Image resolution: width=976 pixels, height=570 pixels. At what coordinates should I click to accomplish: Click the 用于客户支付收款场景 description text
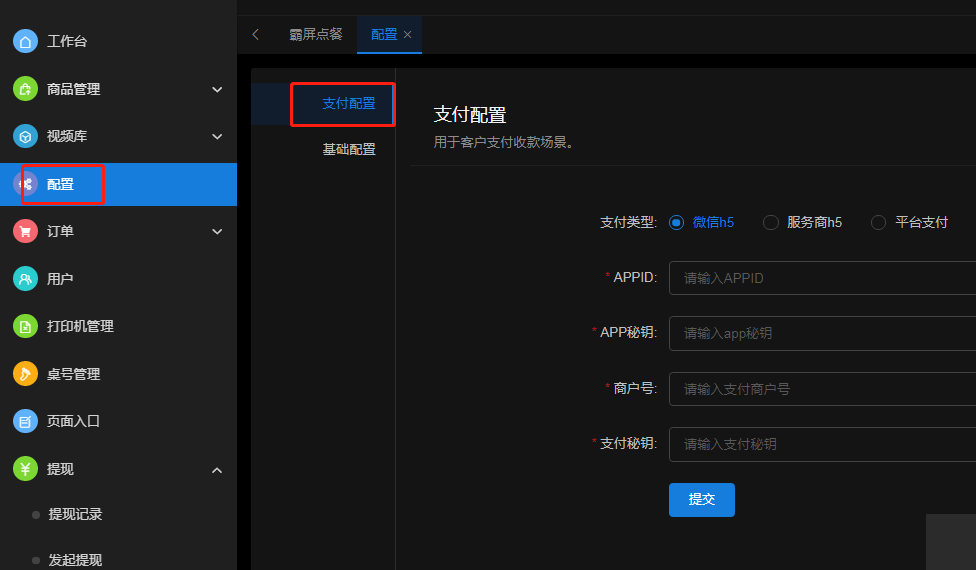503,142
